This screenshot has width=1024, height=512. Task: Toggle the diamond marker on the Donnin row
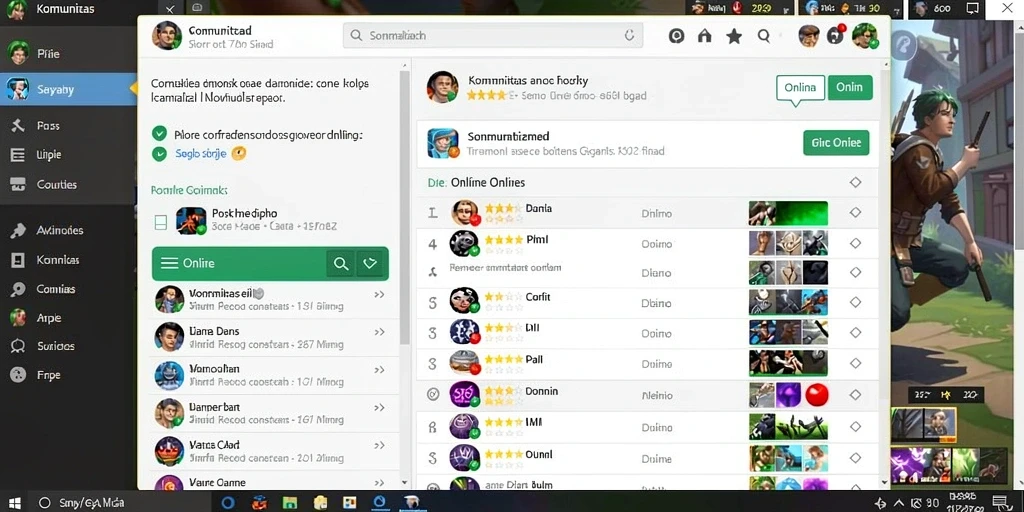[x=856, y=394]
